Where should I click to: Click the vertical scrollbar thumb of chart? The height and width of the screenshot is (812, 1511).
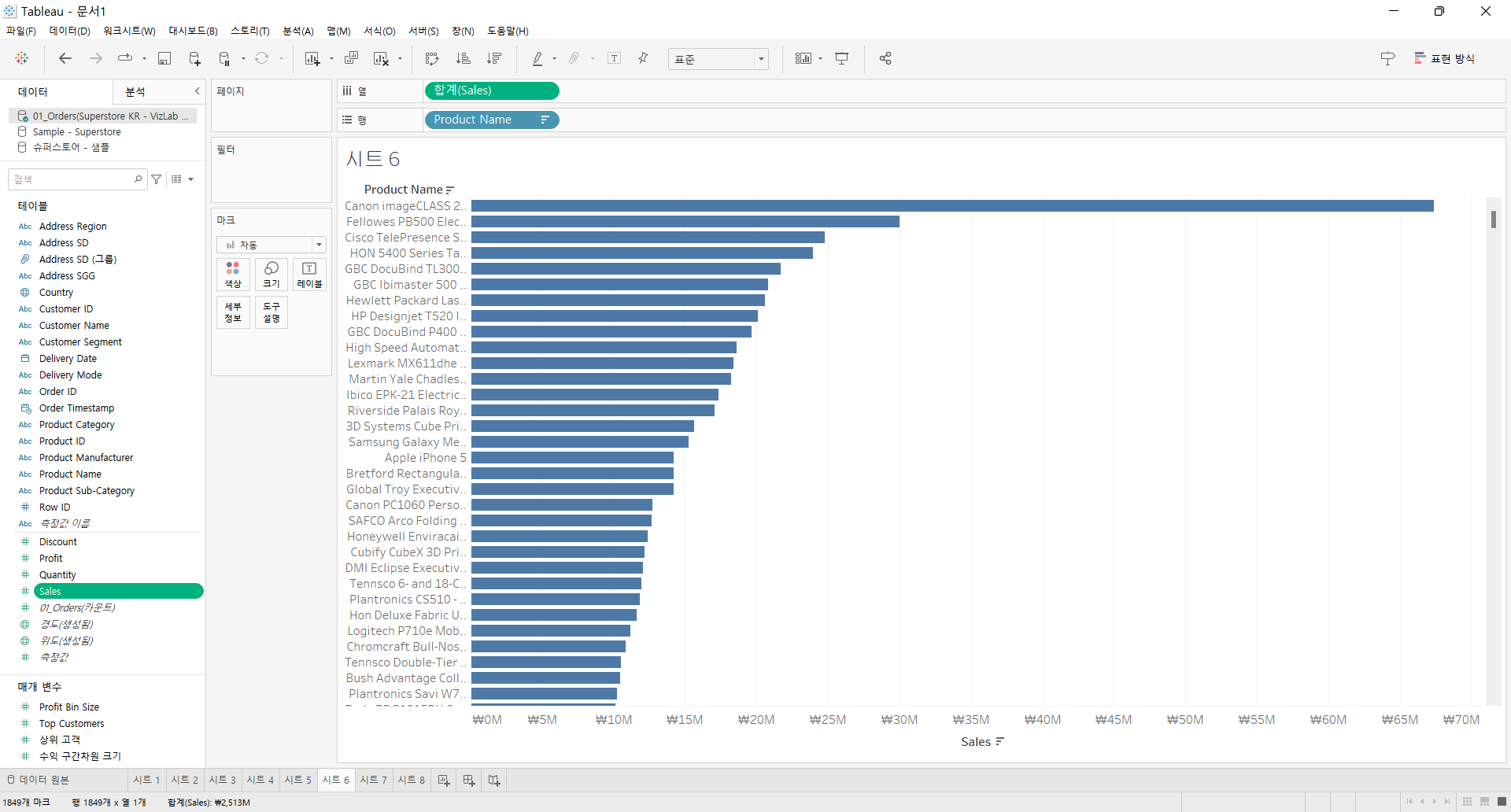[1493, 219]
